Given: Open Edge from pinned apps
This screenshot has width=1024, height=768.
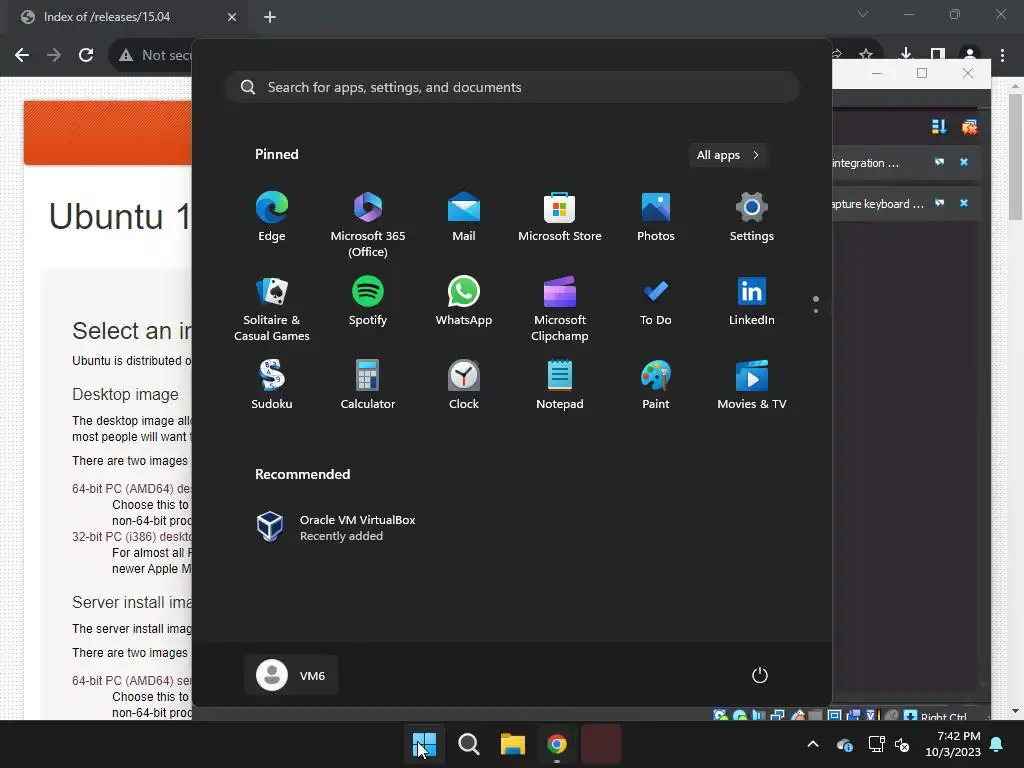Looking at the screenshot, I should click(x=272, y=217).
